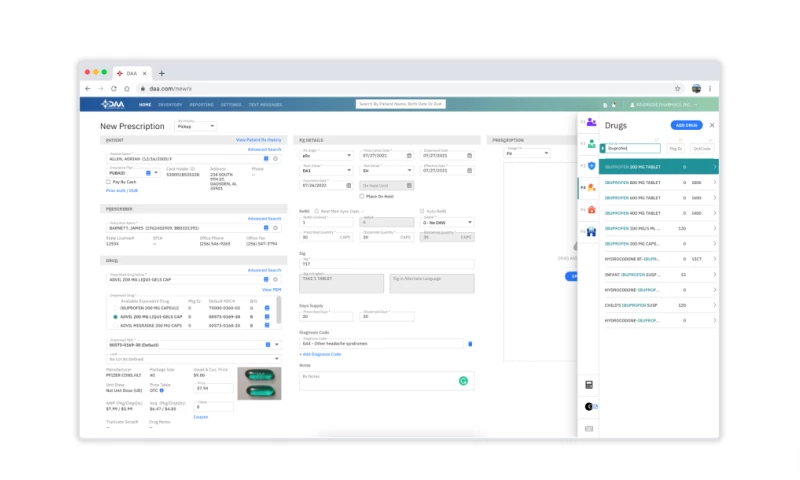
Task: Click the calculator icon in sidebar
Action: click(589, 385)
